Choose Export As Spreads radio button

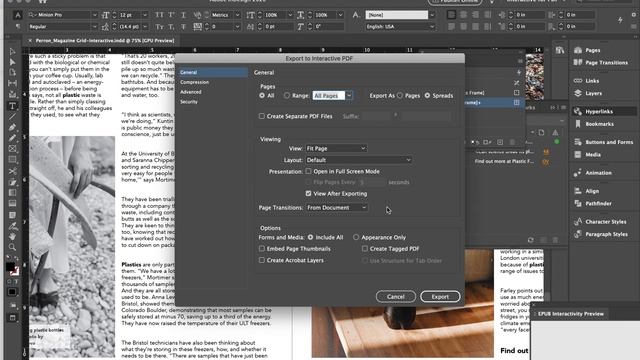pyautogui.click(x=427, y=96)
